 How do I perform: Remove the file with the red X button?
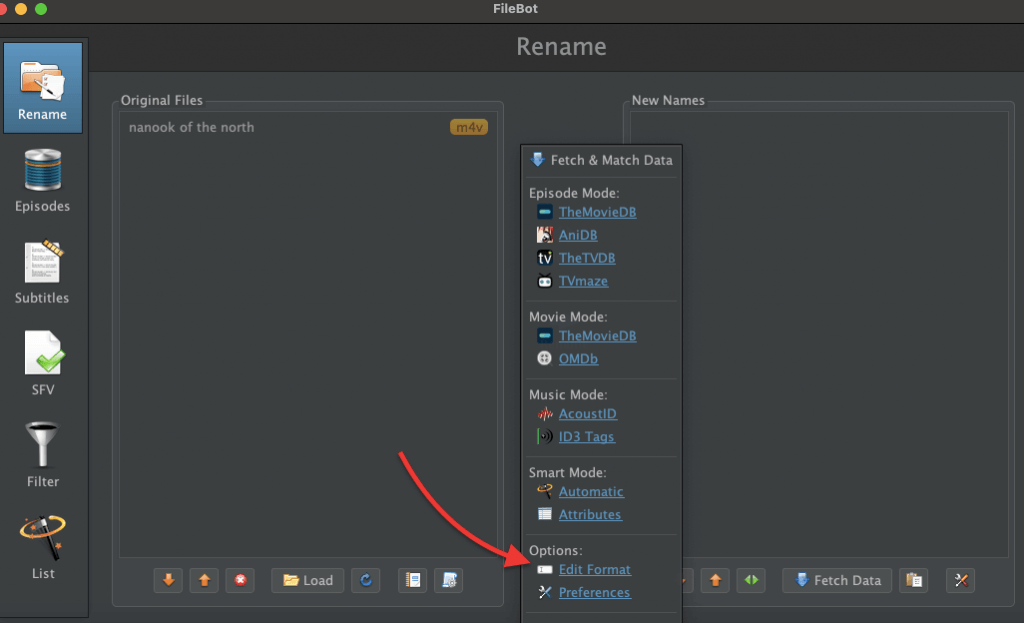pyautogui.click(x=240, y=580)
